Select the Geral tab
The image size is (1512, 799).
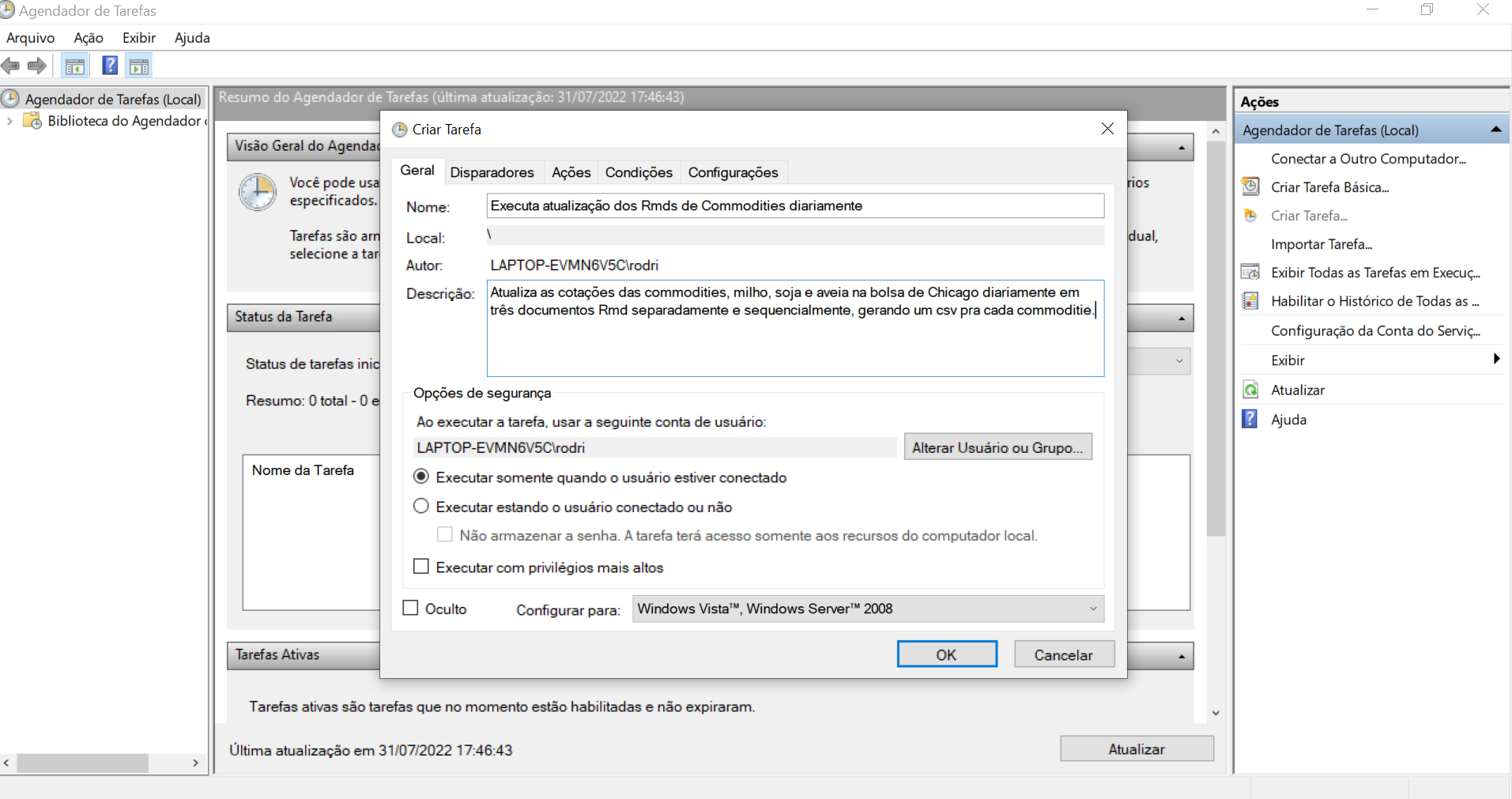coord(417,170)
